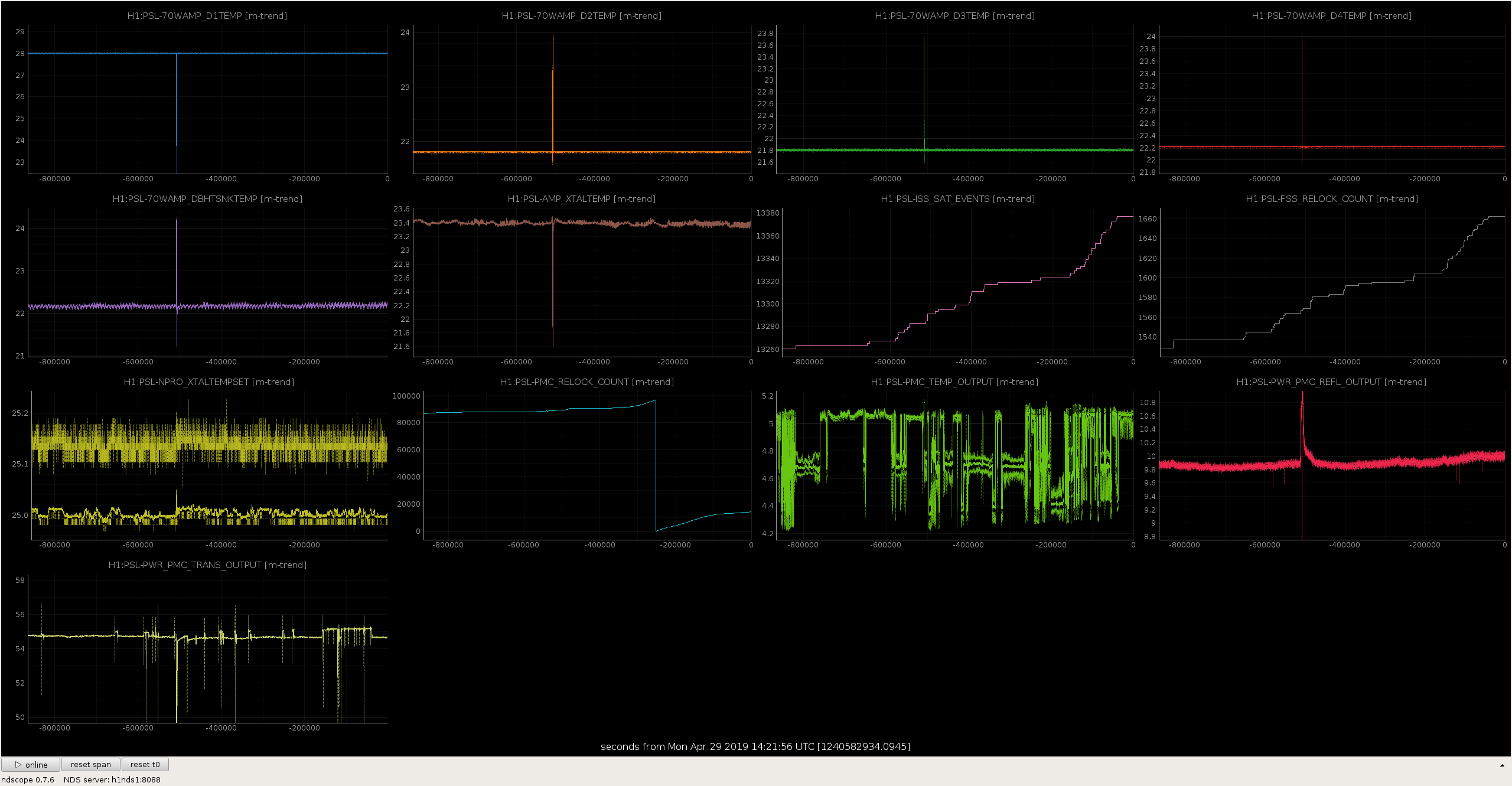Click the 100000 y-axis label on PMC_RELOCK_COUNT
Image resolution: width=1512 pixels, height=786 pixels.
click(x=406, y=396)
